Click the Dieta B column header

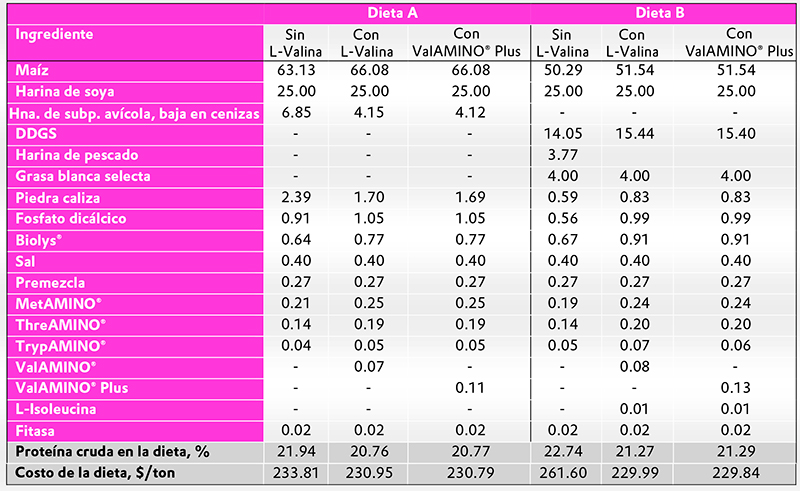[660, 13]
